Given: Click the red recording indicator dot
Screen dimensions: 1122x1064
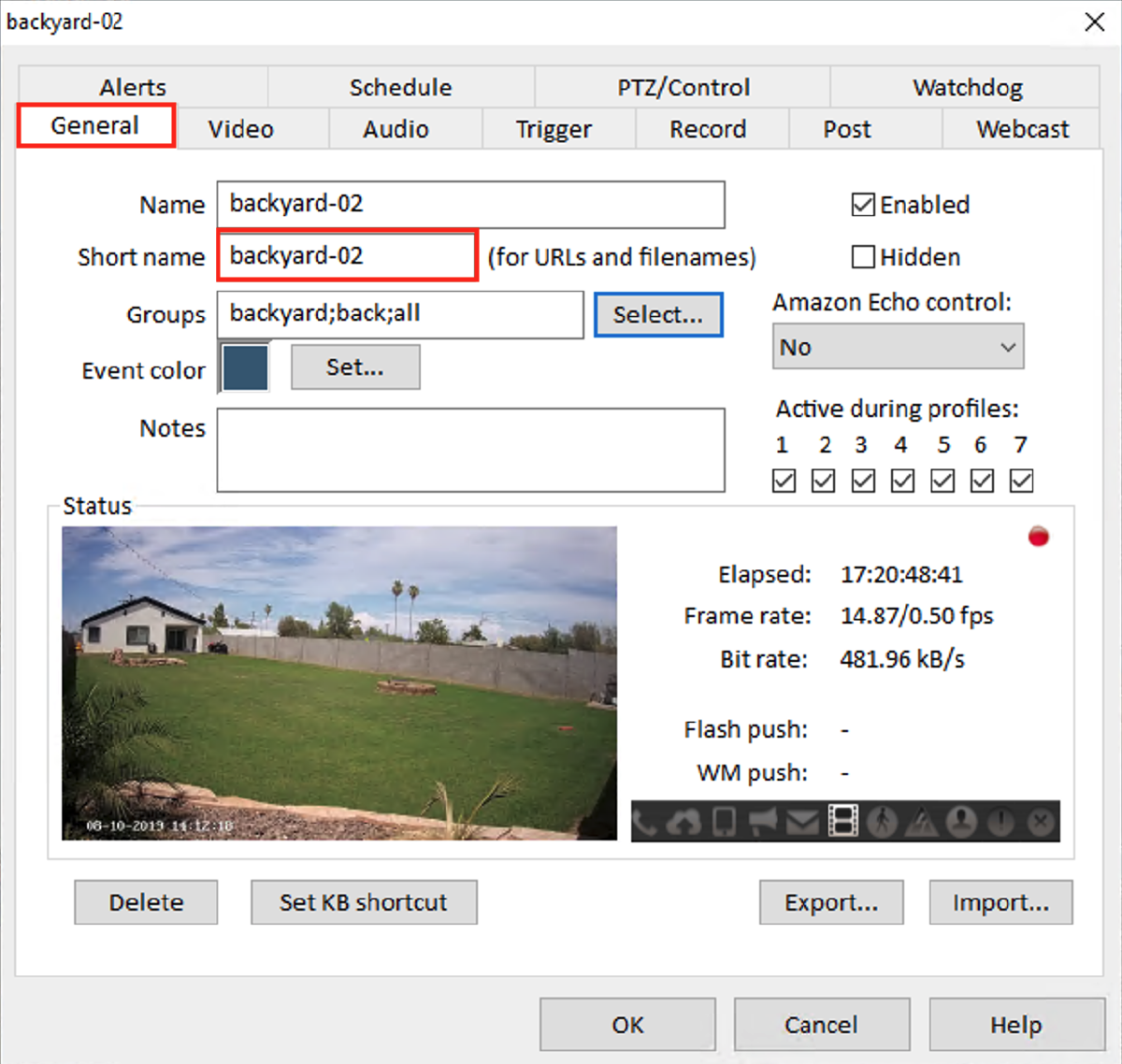Looking at the screenshot, I should [x=1038, y=536].
